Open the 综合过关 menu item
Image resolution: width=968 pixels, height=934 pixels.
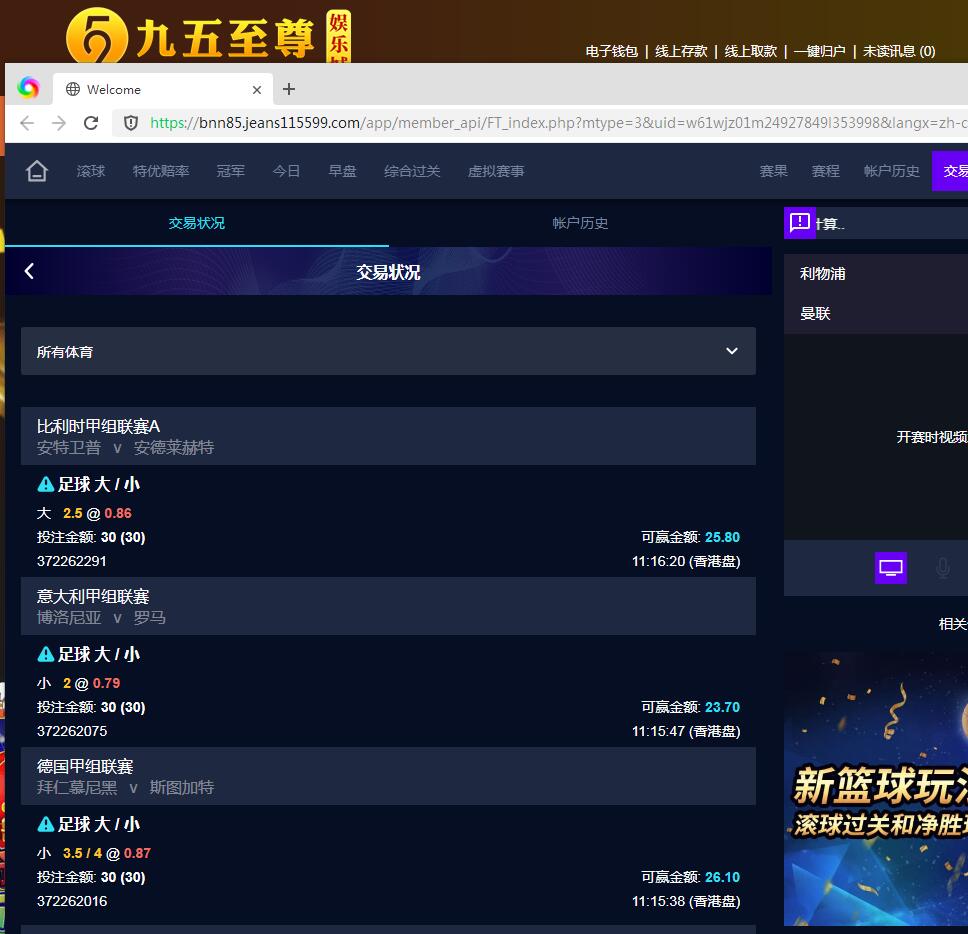point(412,171)
